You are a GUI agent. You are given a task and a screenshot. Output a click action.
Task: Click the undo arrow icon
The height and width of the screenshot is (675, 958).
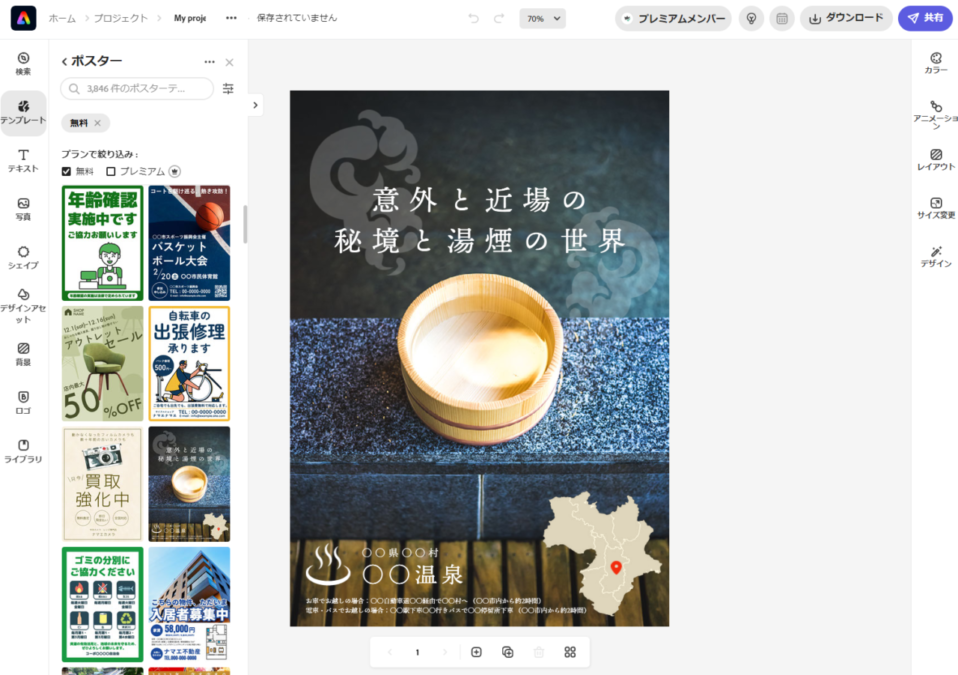tap(473, 18)
